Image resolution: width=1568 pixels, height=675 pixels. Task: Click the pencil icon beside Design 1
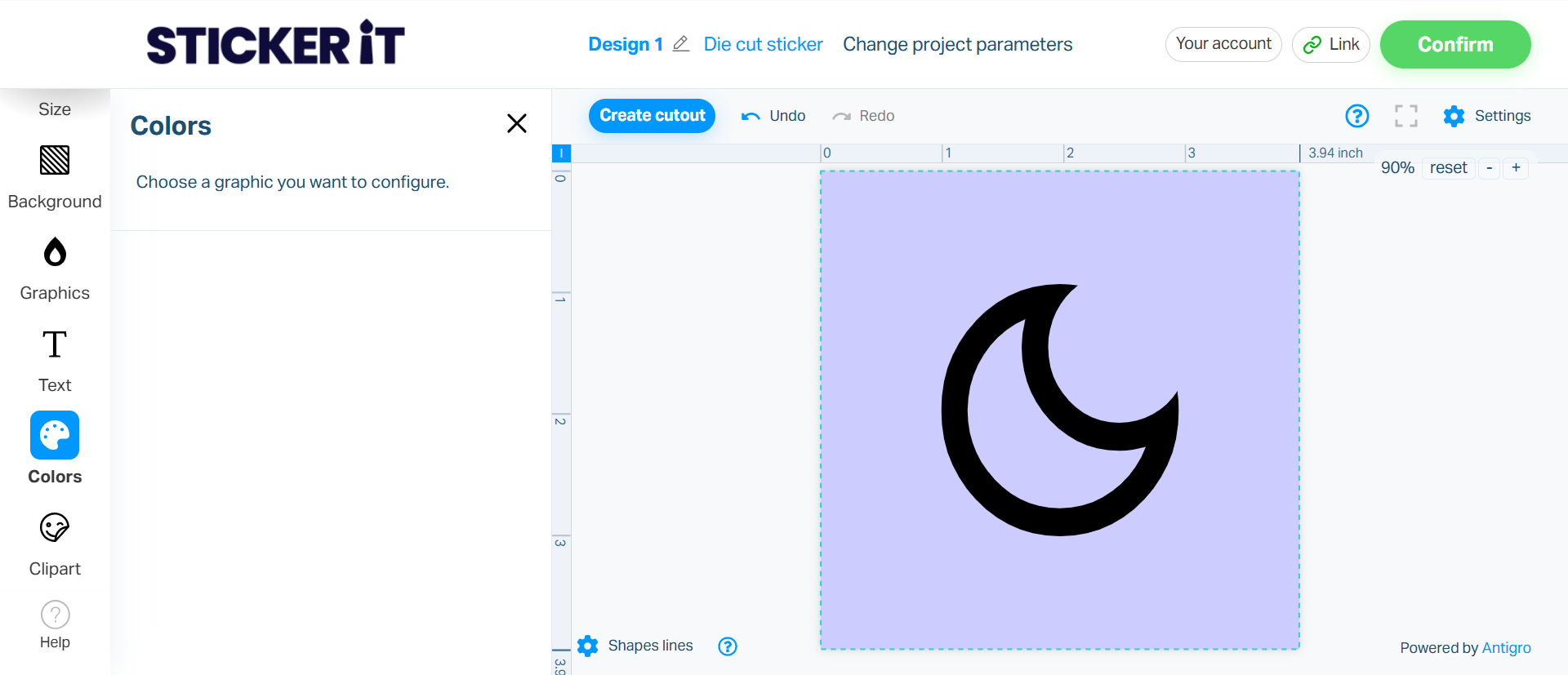[681, 44]
